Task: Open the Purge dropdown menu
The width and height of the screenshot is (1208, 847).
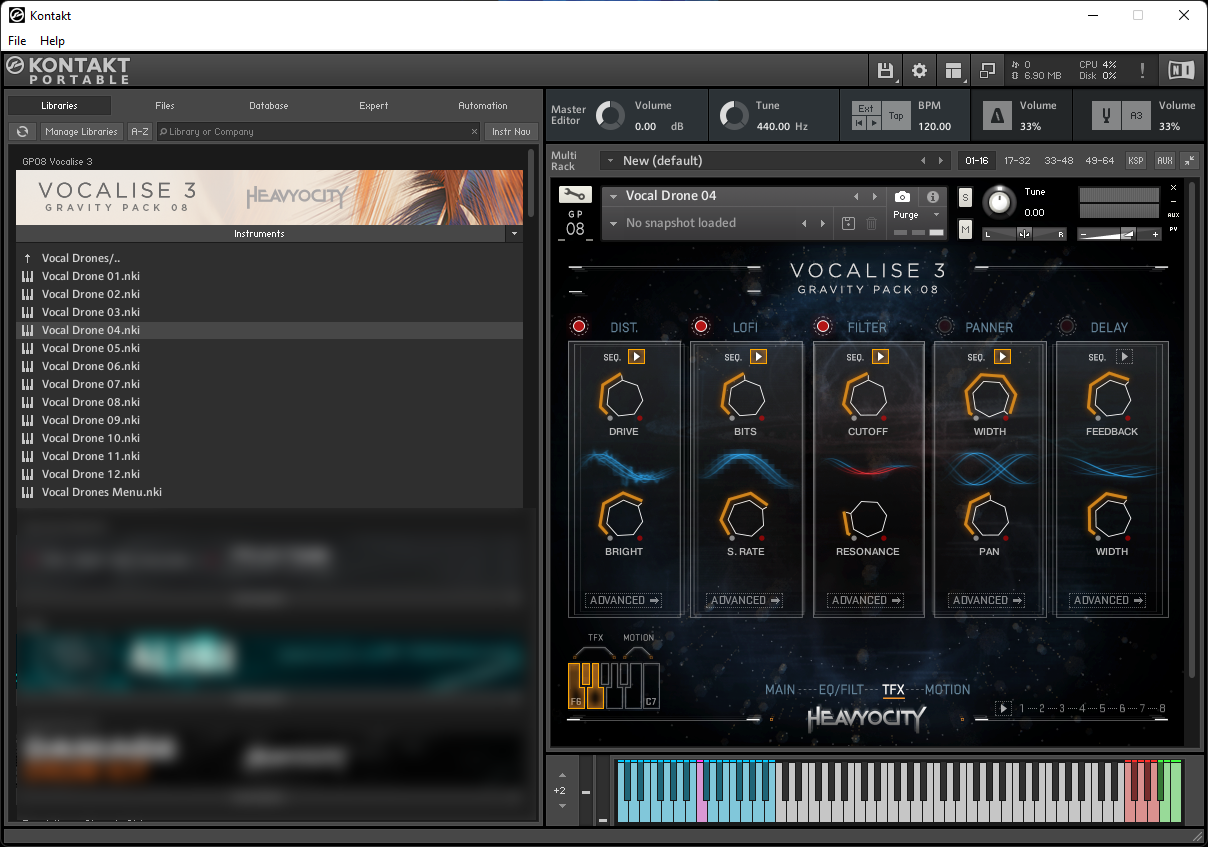Action: 917,215
